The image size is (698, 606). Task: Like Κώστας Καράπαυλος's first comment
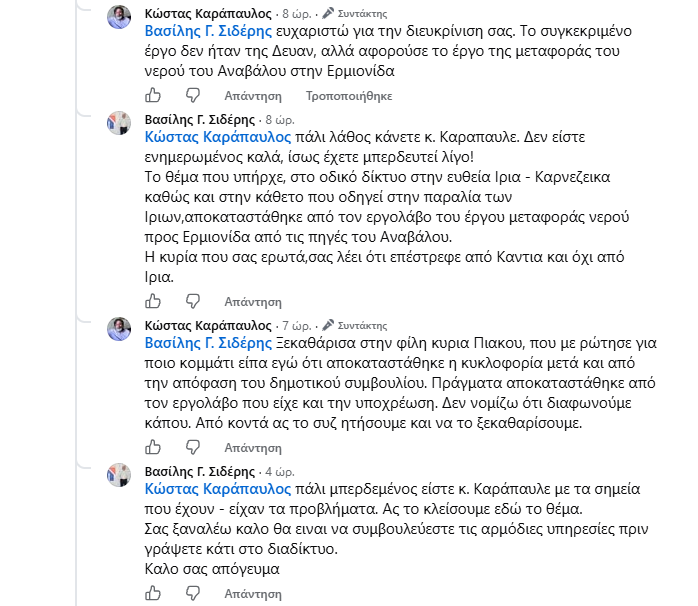[x=153, y=95]
